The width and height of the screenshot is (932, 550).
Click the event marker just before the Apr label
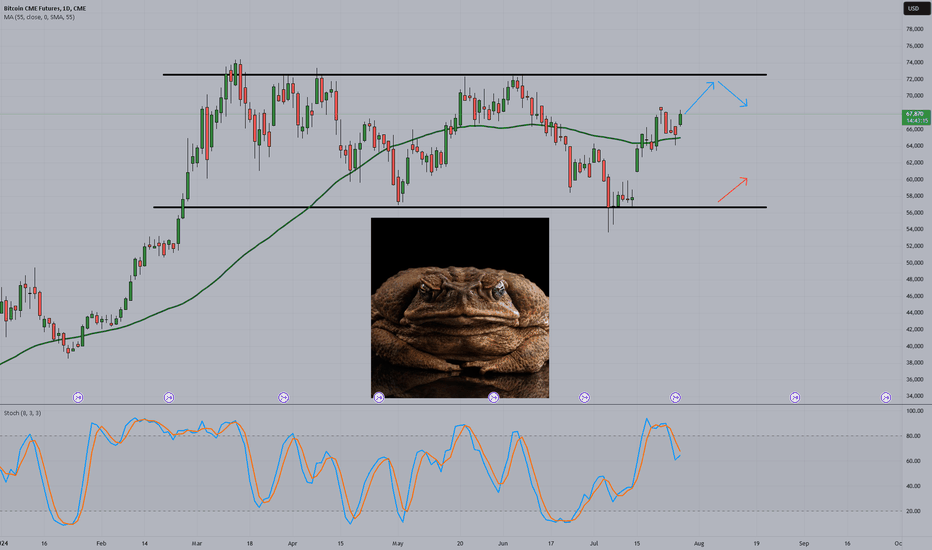(x=284, y=397)
